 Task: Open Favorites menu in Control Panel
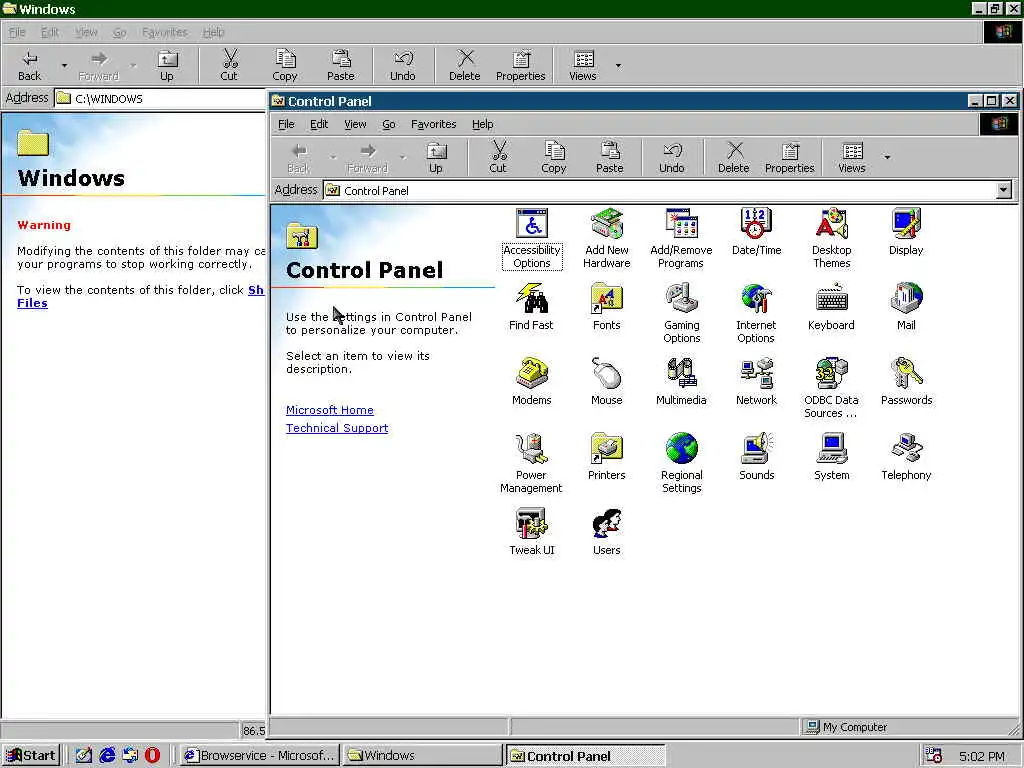click(434, 124)
